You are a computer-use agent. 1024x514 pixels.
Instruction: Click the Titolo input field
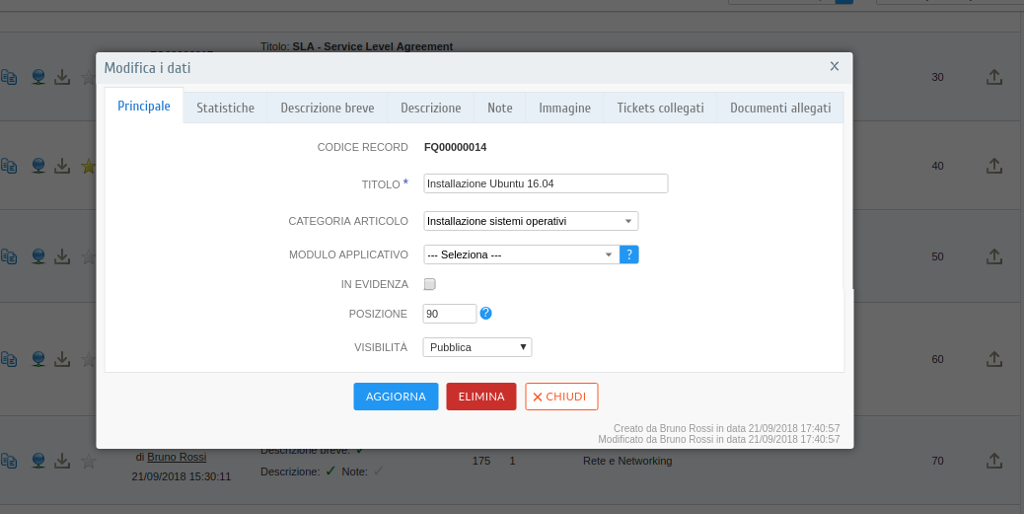coord(545,184)
